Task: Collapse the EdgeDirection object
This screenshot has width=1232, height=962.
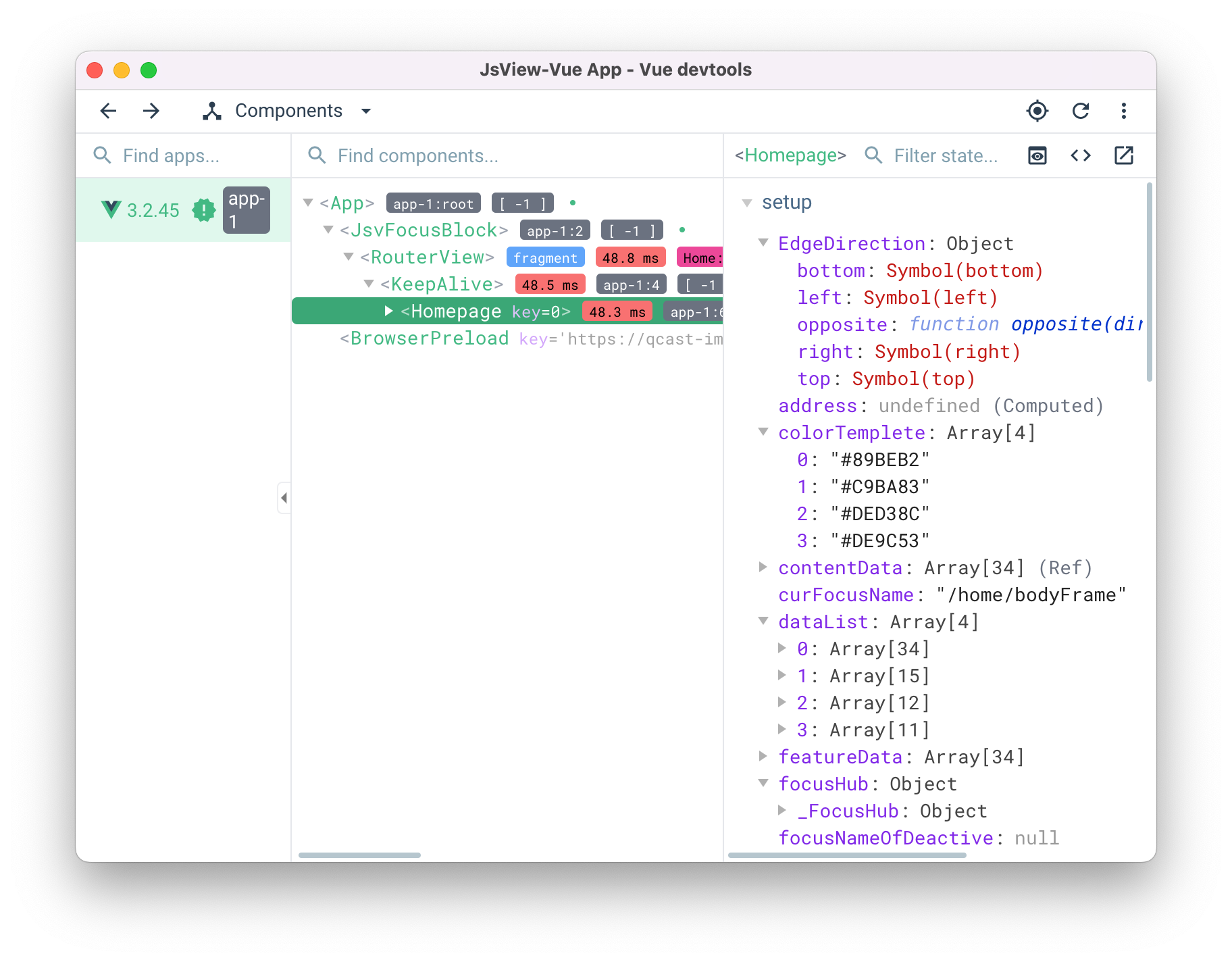Action: pyautogui.click(x=763, y=243)
